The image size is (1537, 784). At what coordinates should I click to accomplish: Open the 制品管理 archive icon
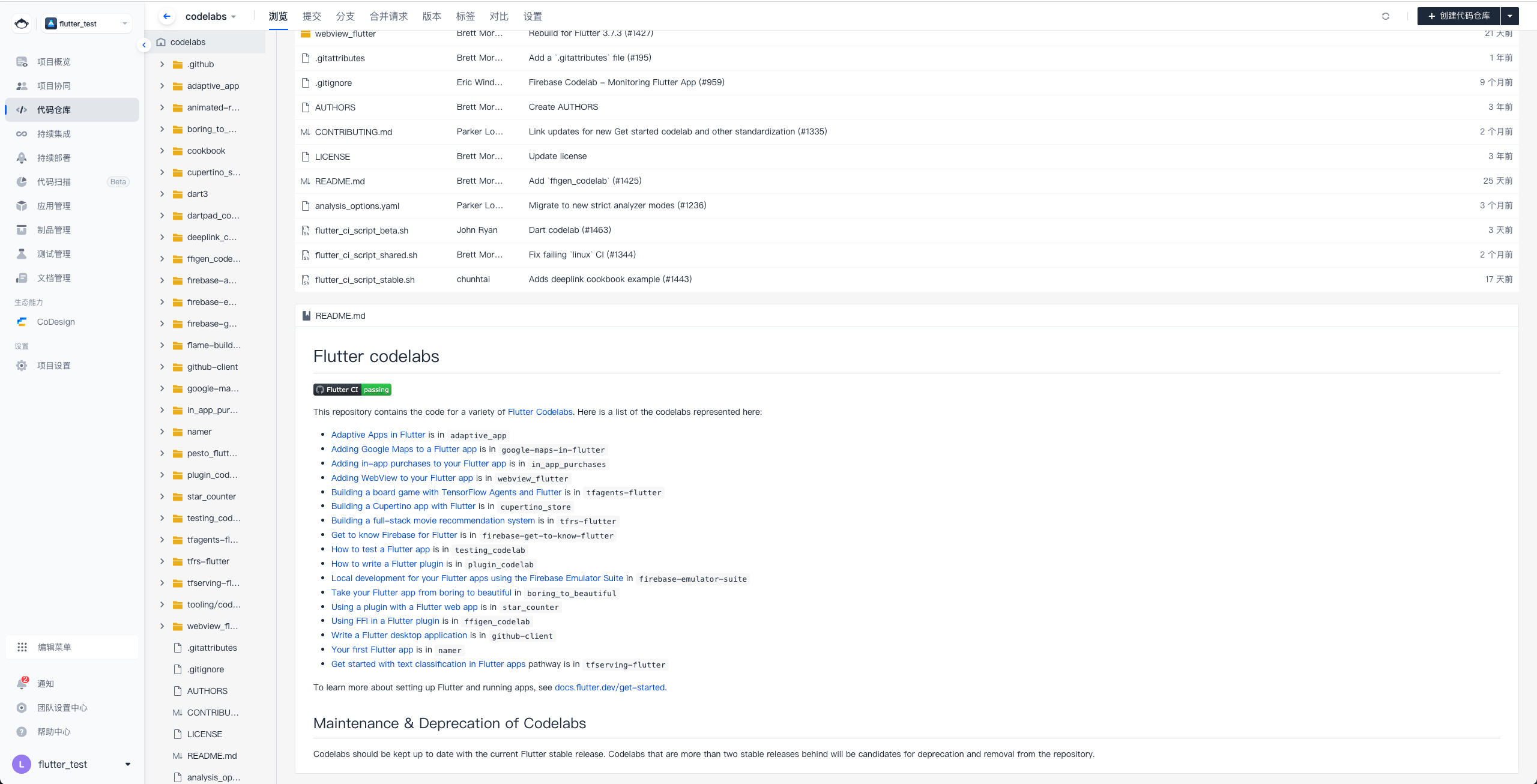point(22,230)
